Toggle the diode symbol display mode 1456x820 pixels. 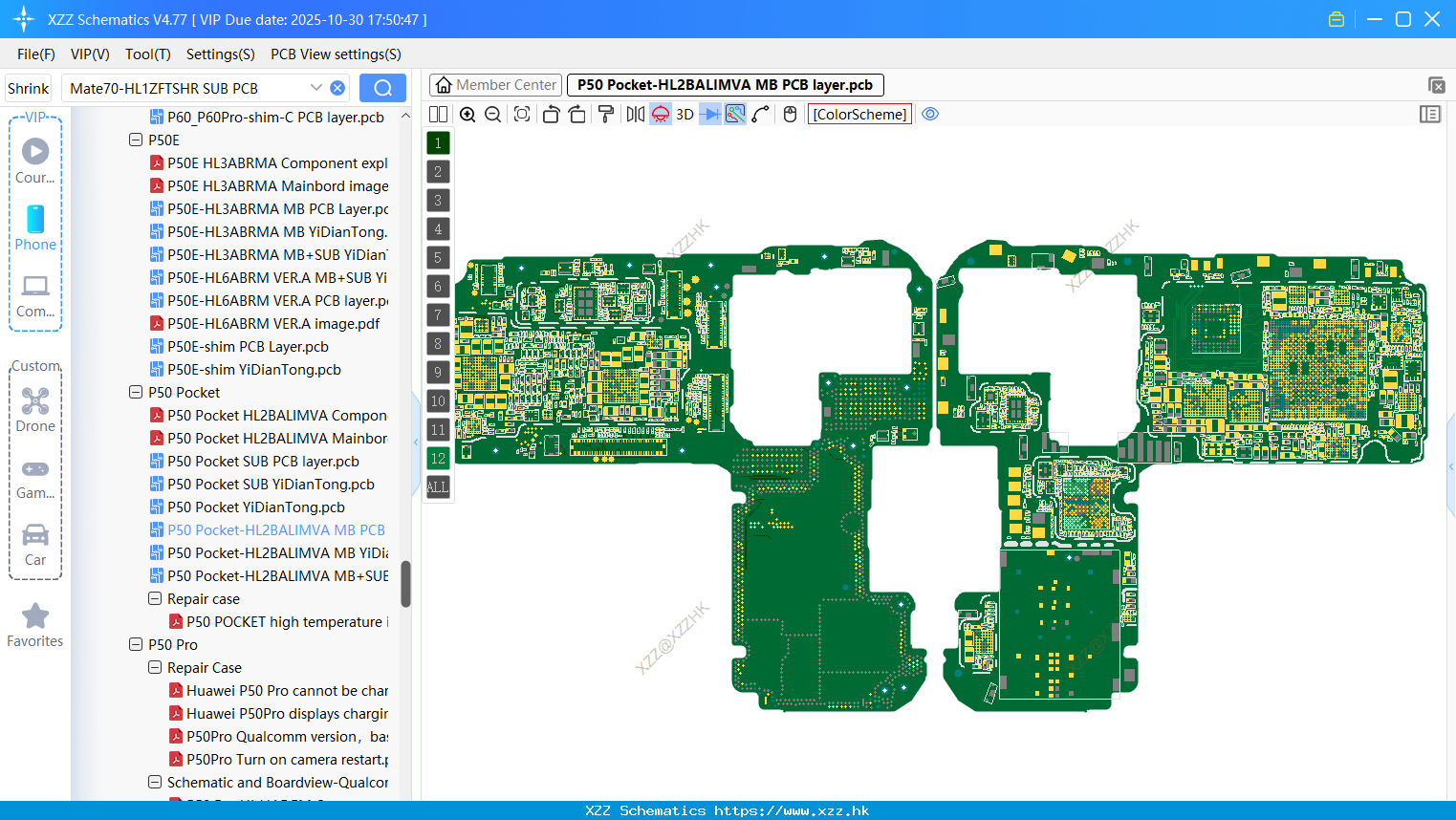710,114
